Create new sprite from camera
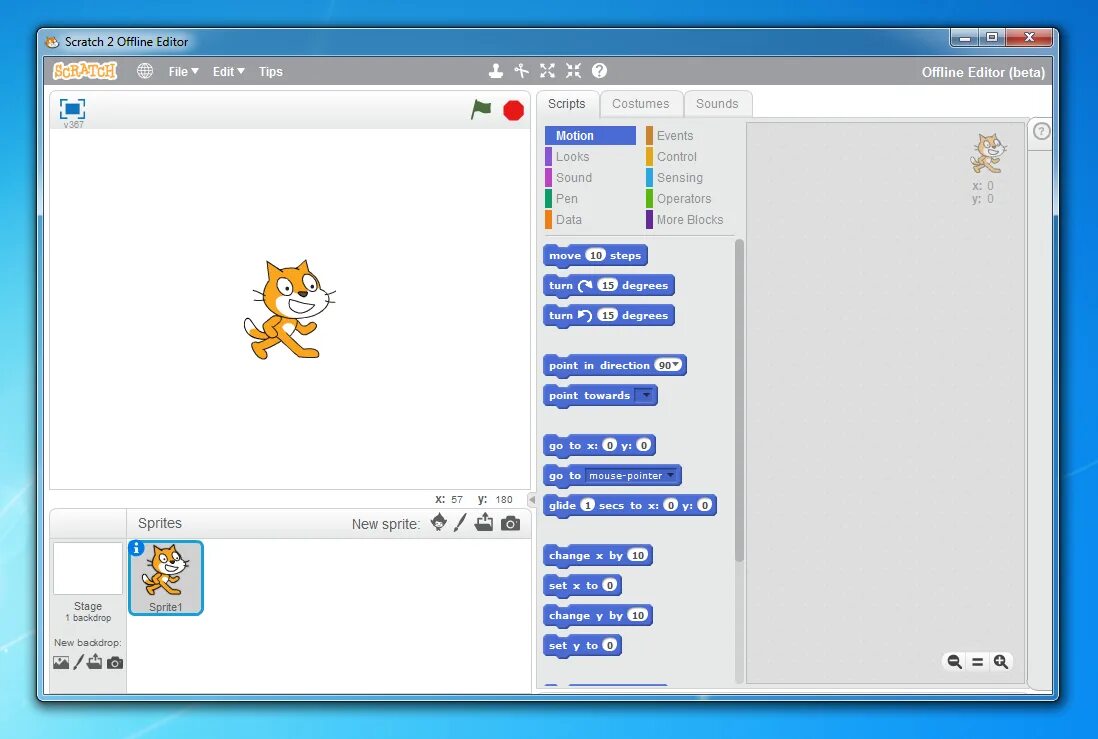1098x739 pixels. coord(510,523)
